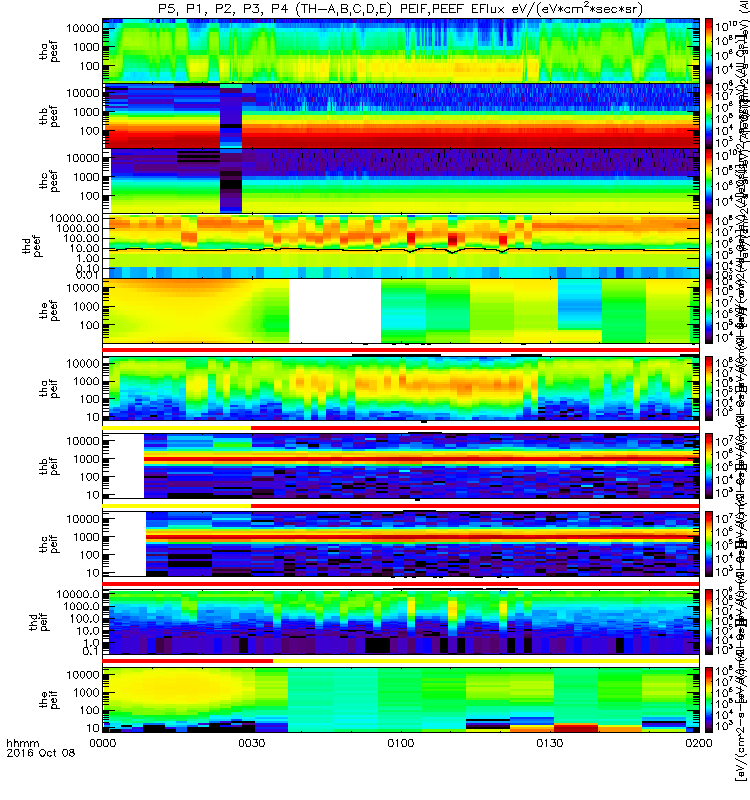
Task: Click the "0030" time axis label
Action: [252, 743]
